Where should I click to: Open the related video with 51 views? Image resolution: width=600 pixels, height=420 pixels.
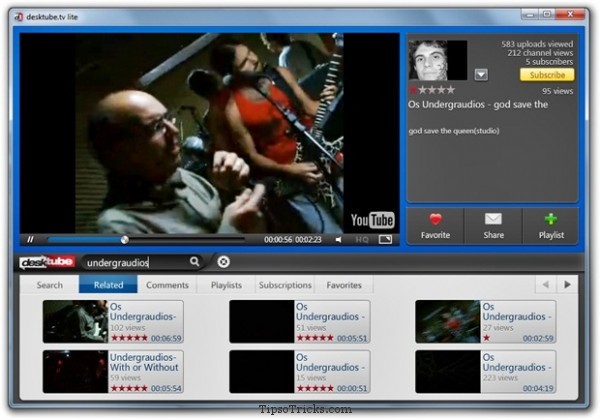[300, 321]
